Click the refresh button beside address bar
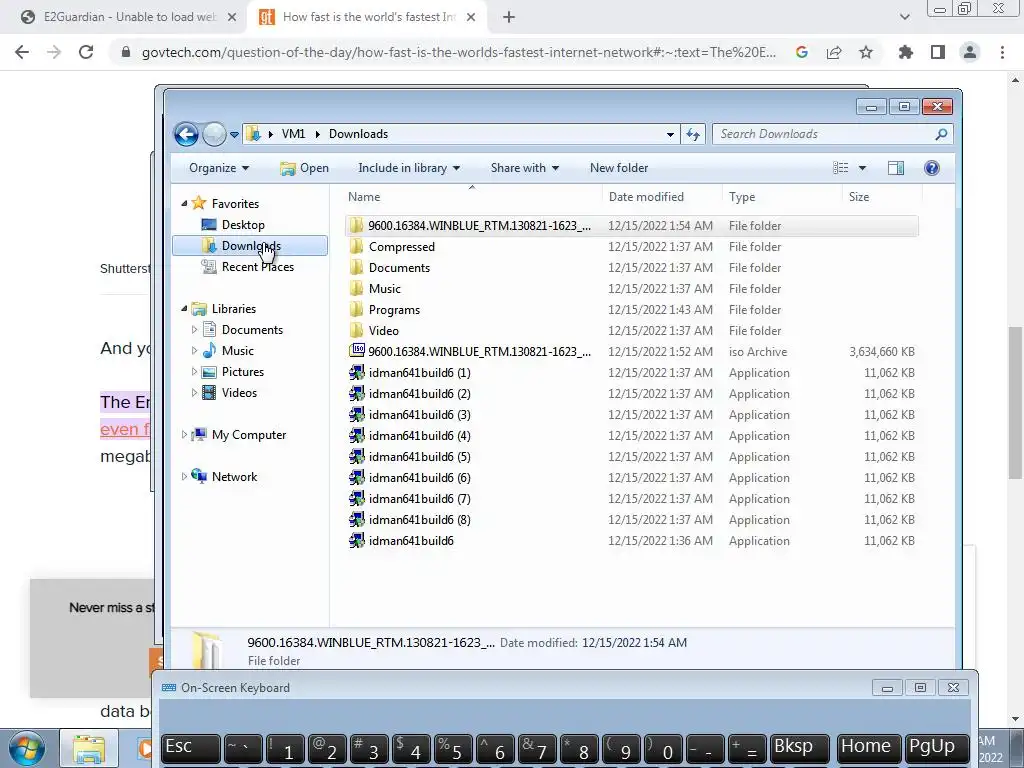Viewport: 1024px width, 768px height. tap(693, 135)
